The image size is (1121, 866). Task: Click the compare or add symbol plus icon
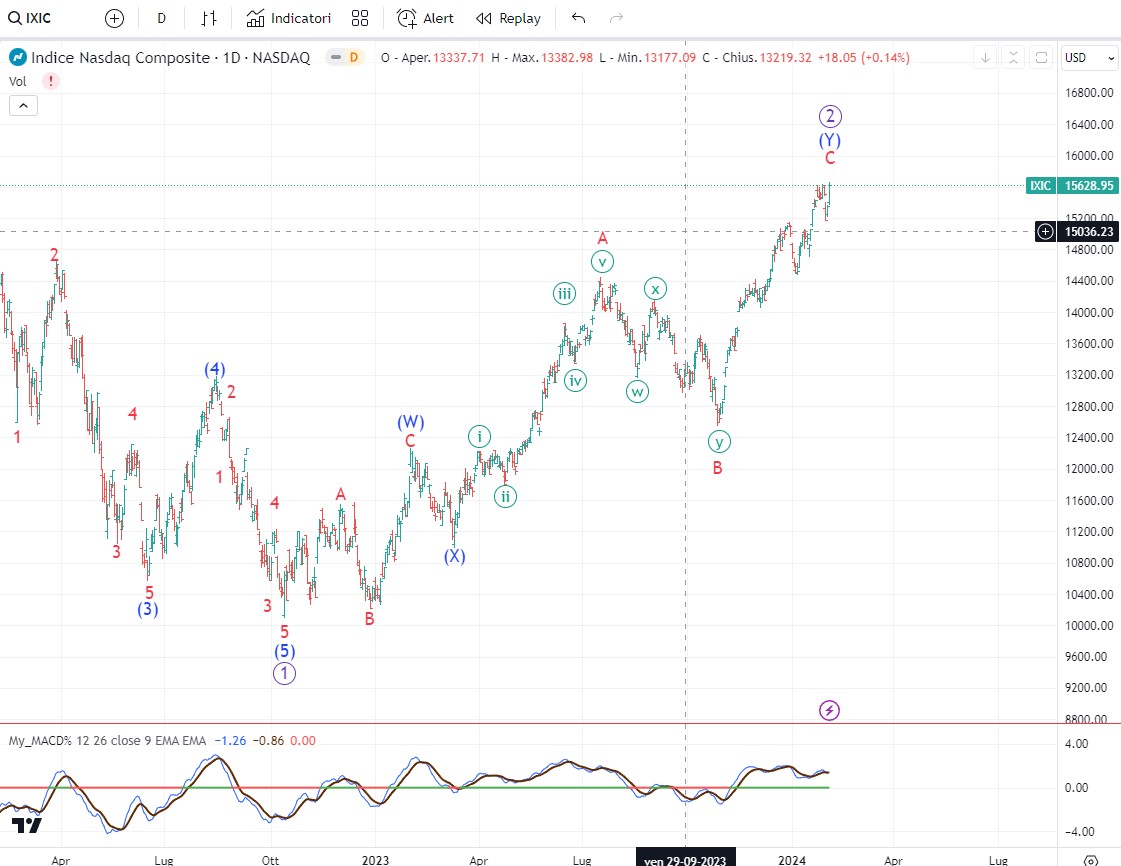pyautogui.click(x=114, y=18)
